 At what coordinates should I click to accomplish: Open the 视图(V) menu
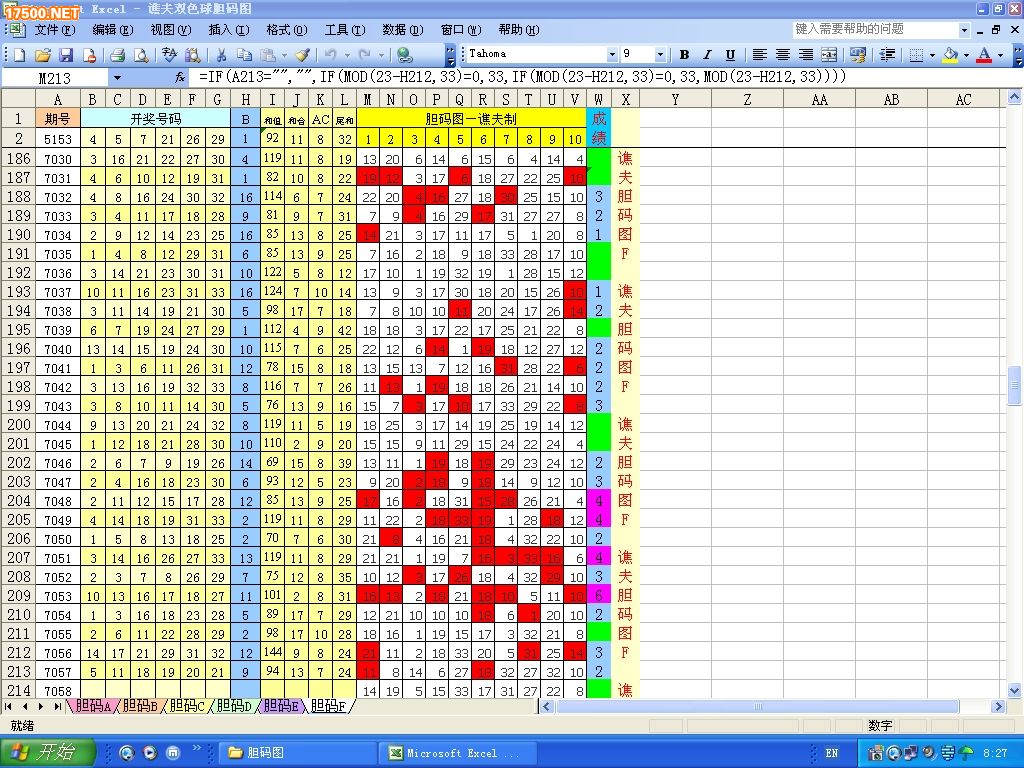[x=170, y=30]
